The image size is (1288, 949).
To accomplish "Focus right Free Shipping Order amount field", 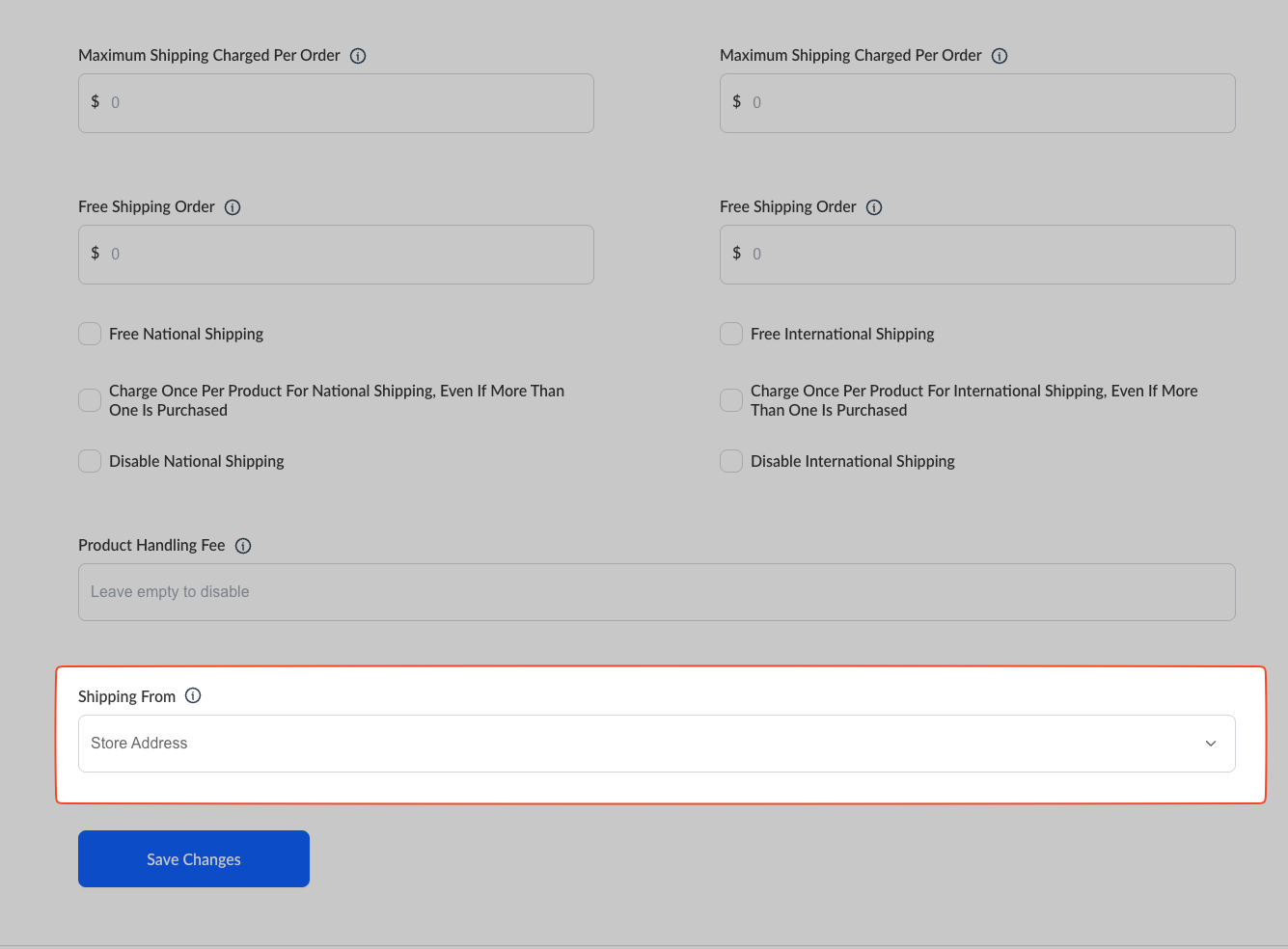I will coord(977,255).
